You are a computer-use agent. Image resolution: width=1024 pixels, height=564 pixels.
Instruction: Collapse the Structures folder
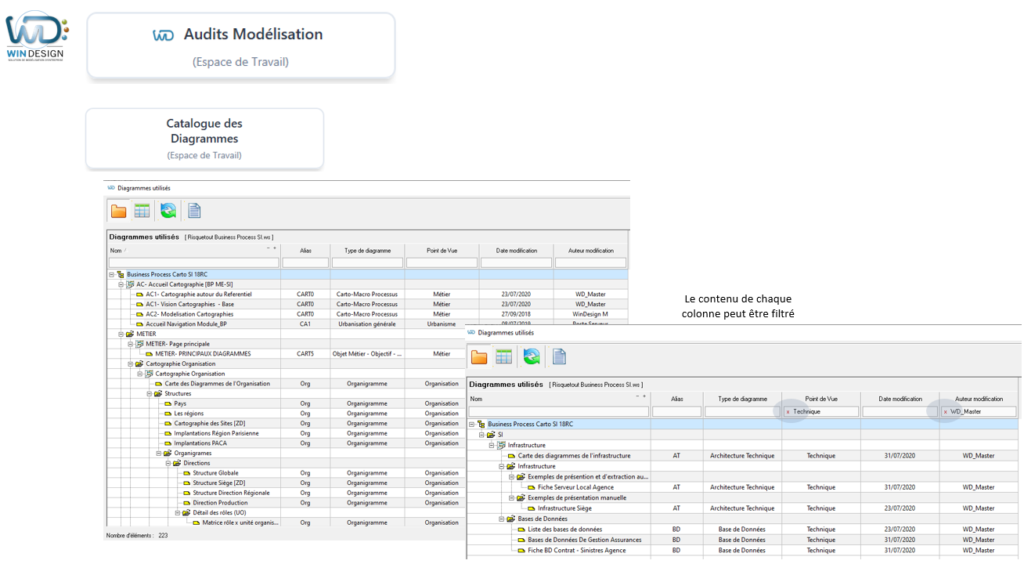(149, 394)
